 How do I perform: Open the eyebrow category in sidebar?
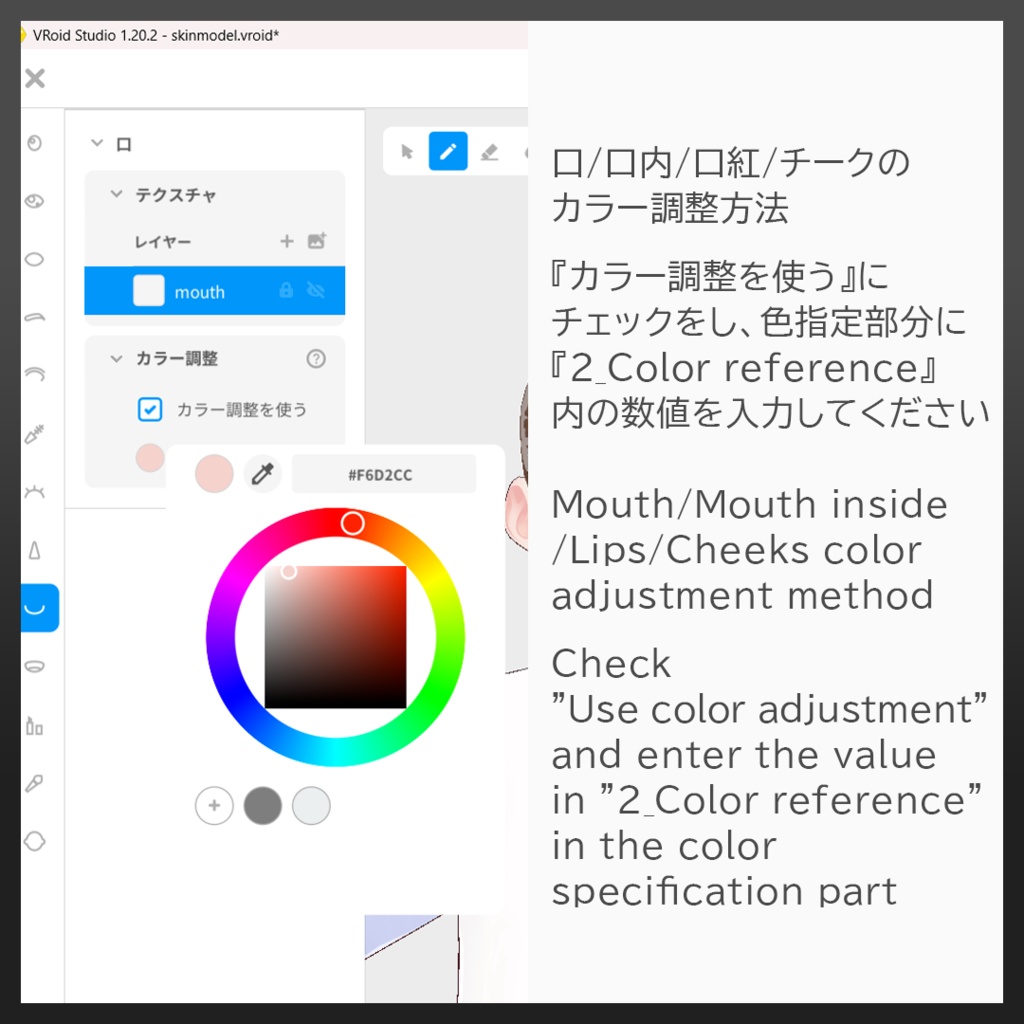pos(35,317)
